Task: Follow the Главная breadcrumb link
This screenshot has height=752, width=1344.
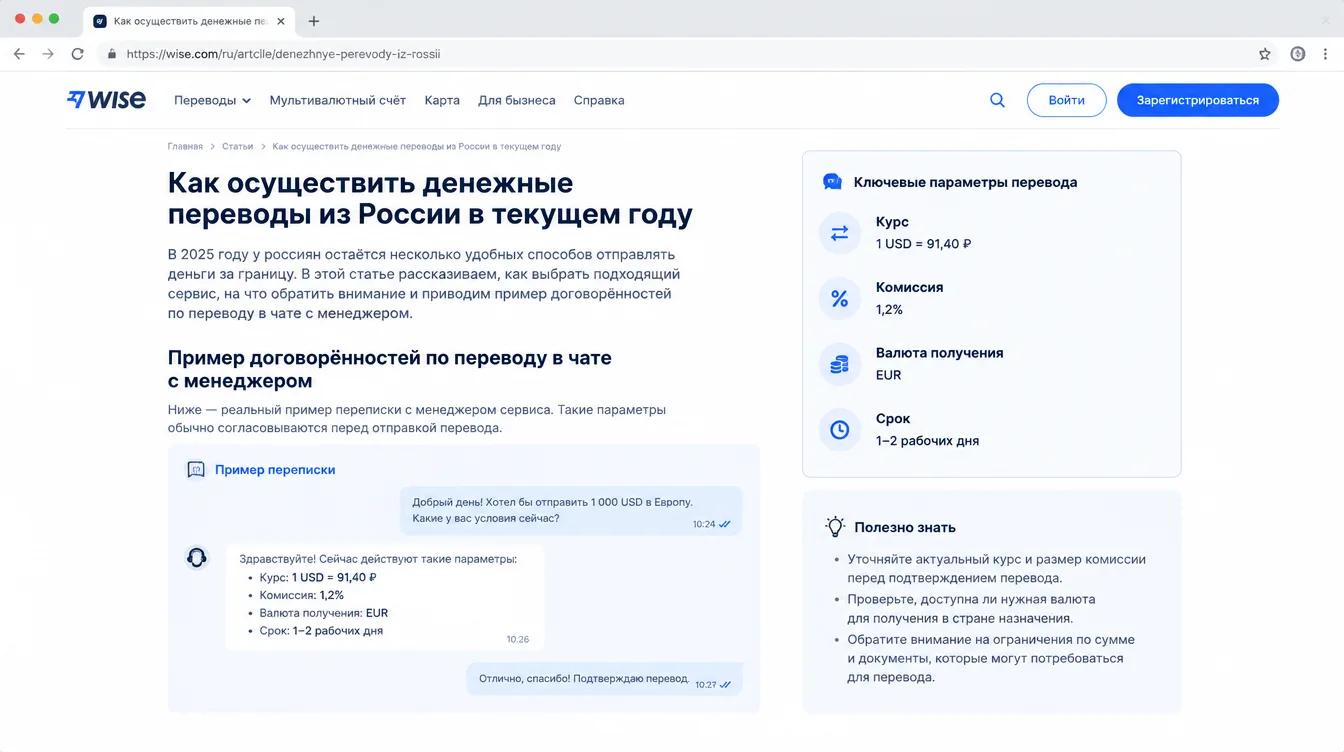Action: pos(185,146)
